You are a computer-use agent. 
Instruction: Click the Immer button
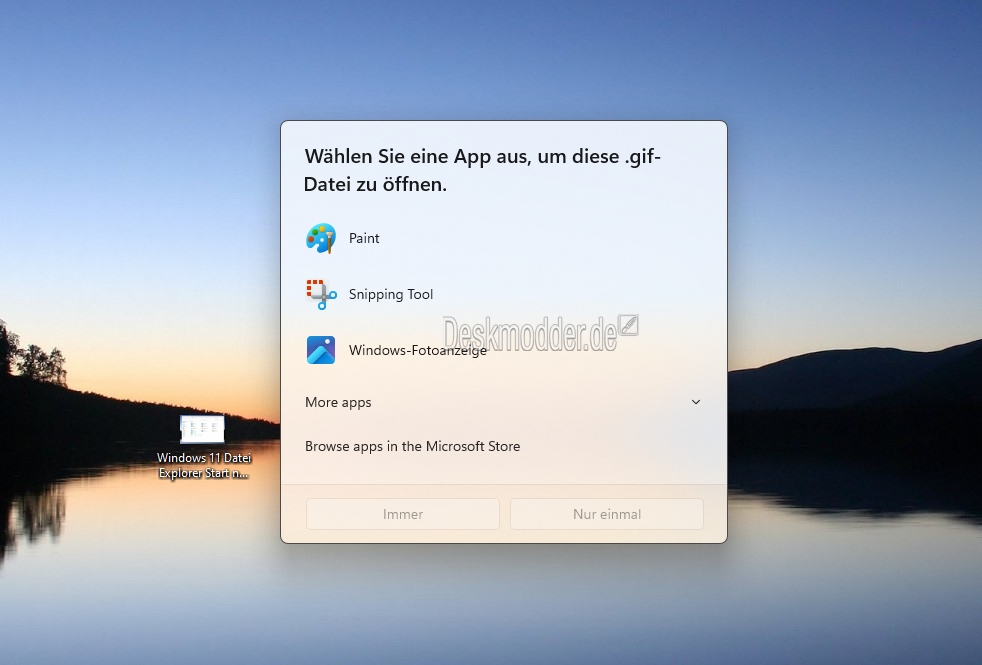(x=403, y=514)
